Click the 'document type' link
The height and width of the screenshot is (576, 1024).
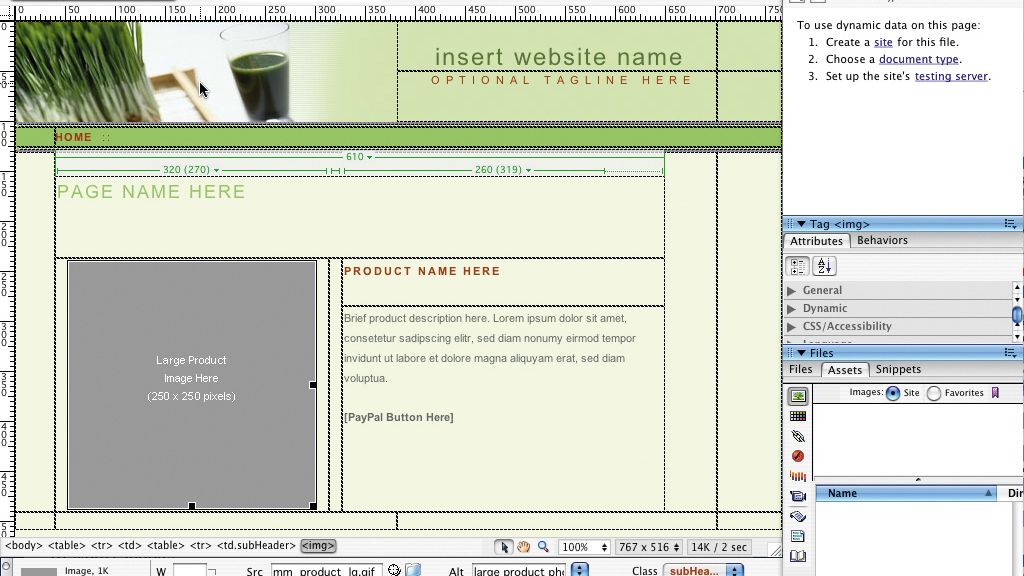(919, 59)
